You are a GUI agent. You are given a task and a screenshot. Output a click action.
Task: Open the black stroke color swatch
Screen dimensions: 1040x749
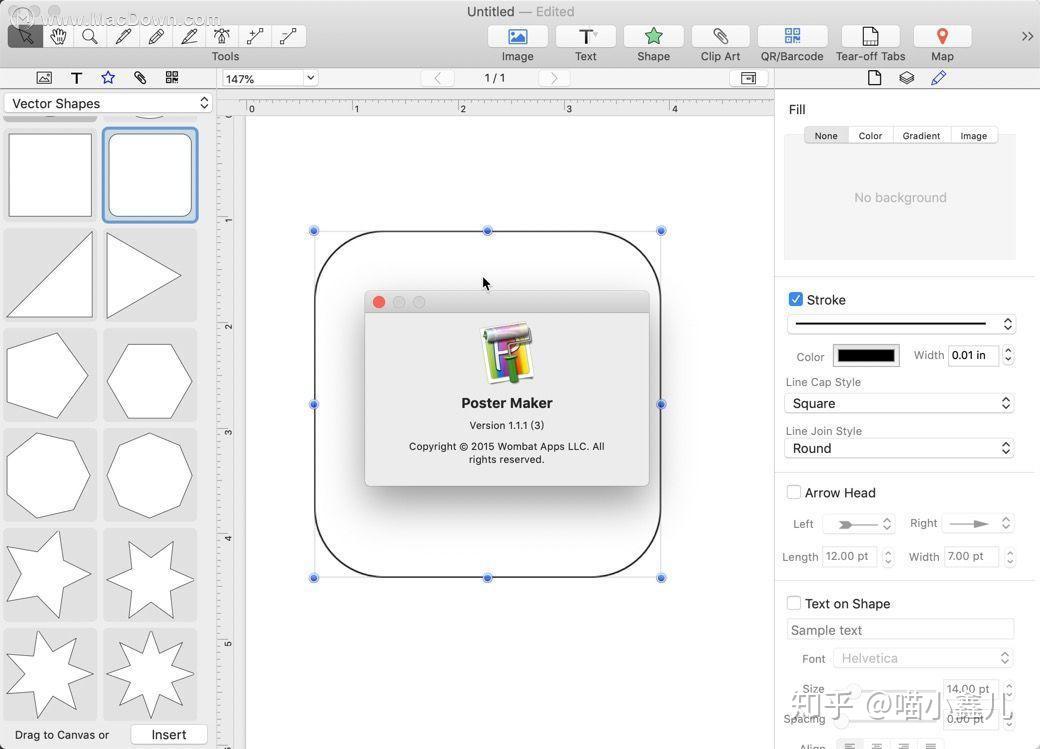click(866, 355)
